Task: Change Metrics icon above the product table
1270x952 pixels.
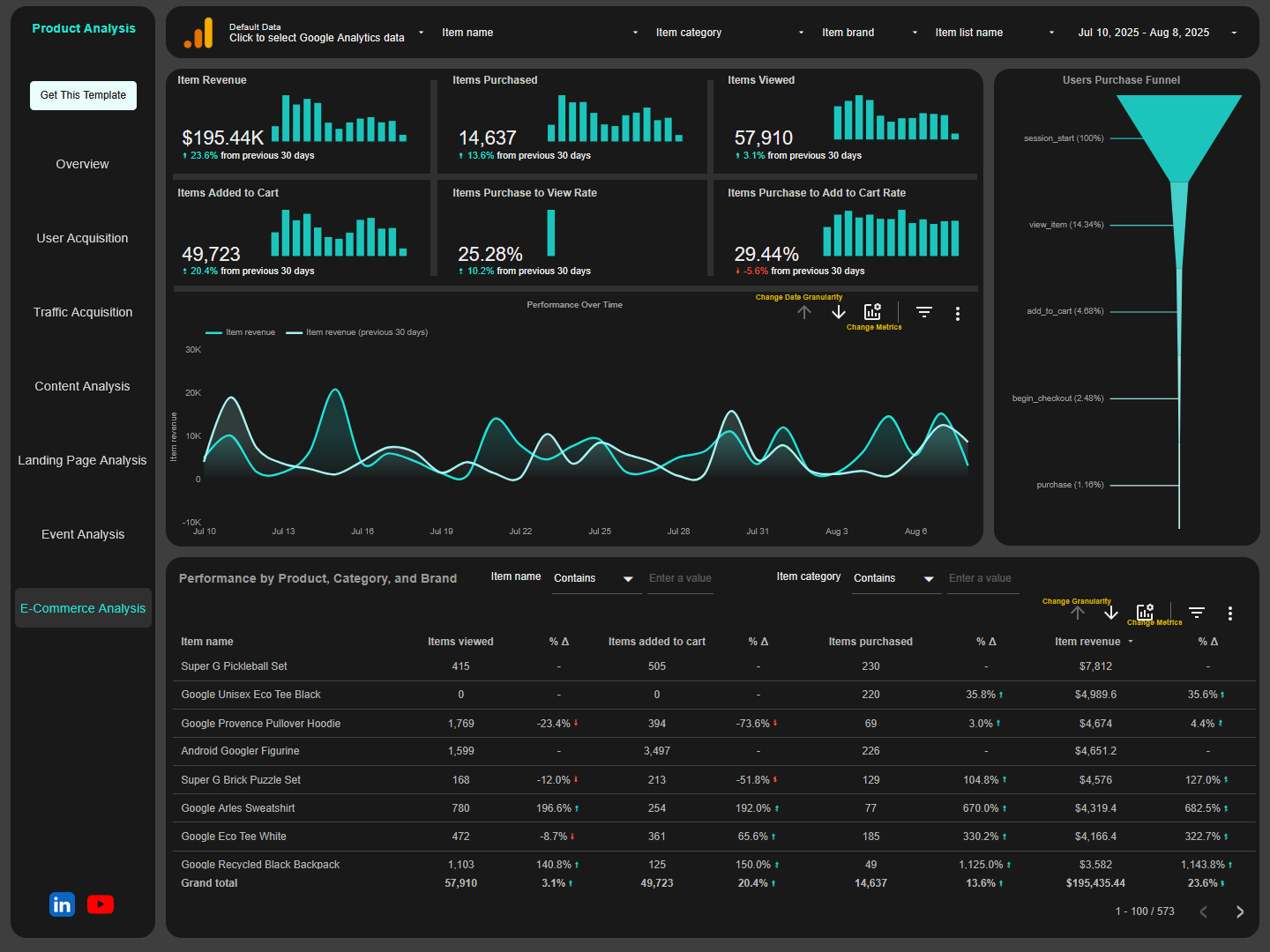Action: pyautogui.click(x=1145, y=613)
